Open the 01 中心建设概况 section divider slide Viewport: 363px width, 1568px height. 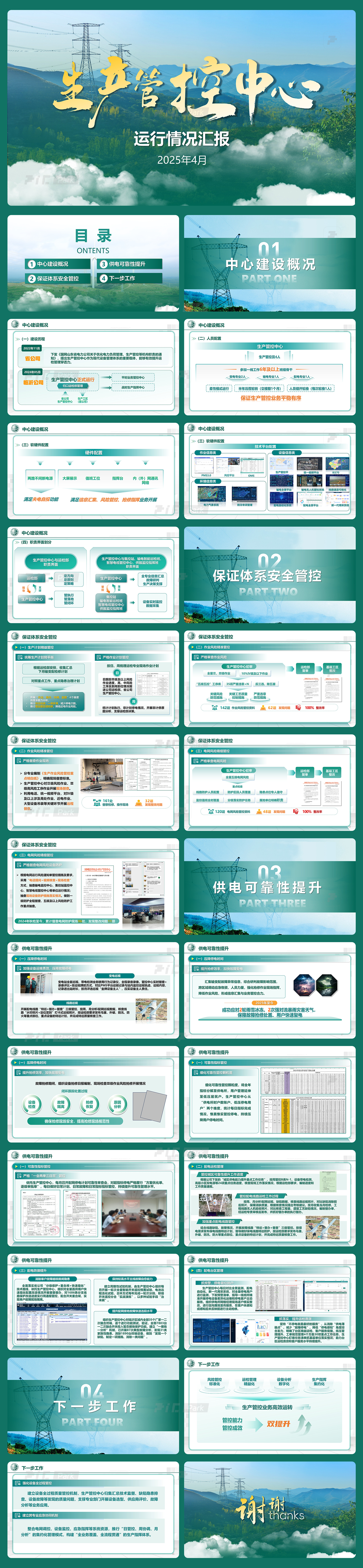pos(270,263)
